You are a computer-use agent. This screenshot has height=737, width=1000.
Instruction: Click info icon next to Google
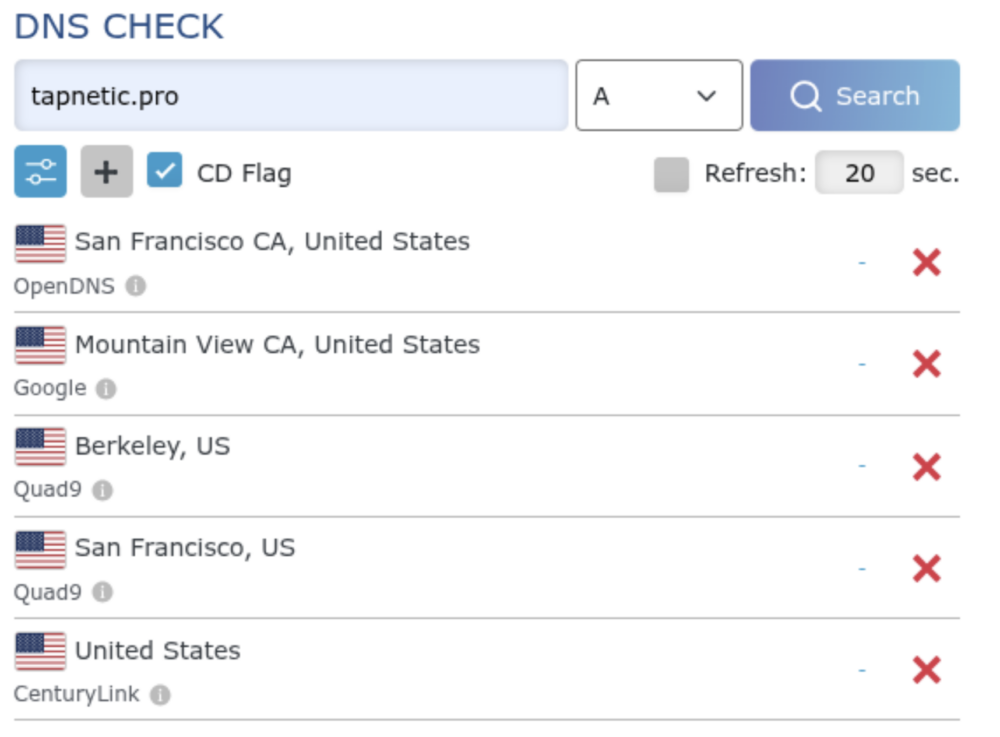[x=106, y=389]
